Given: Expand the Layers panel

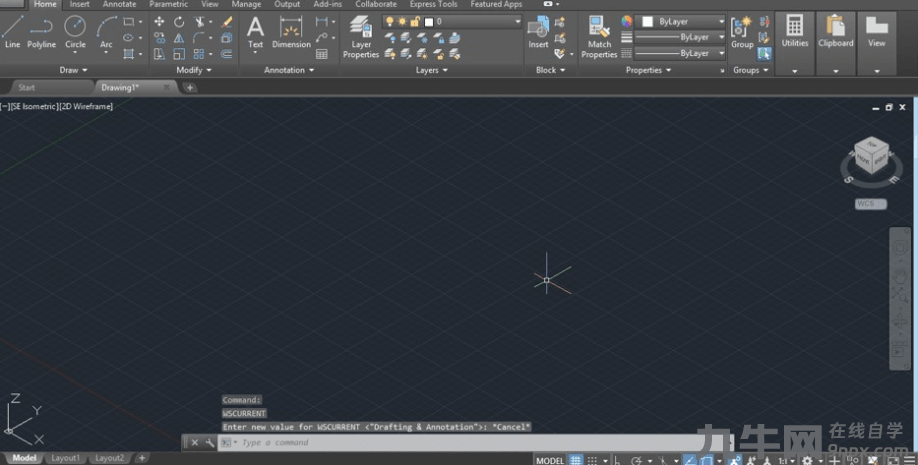Looking at the screenshot, I should [431, 70].
